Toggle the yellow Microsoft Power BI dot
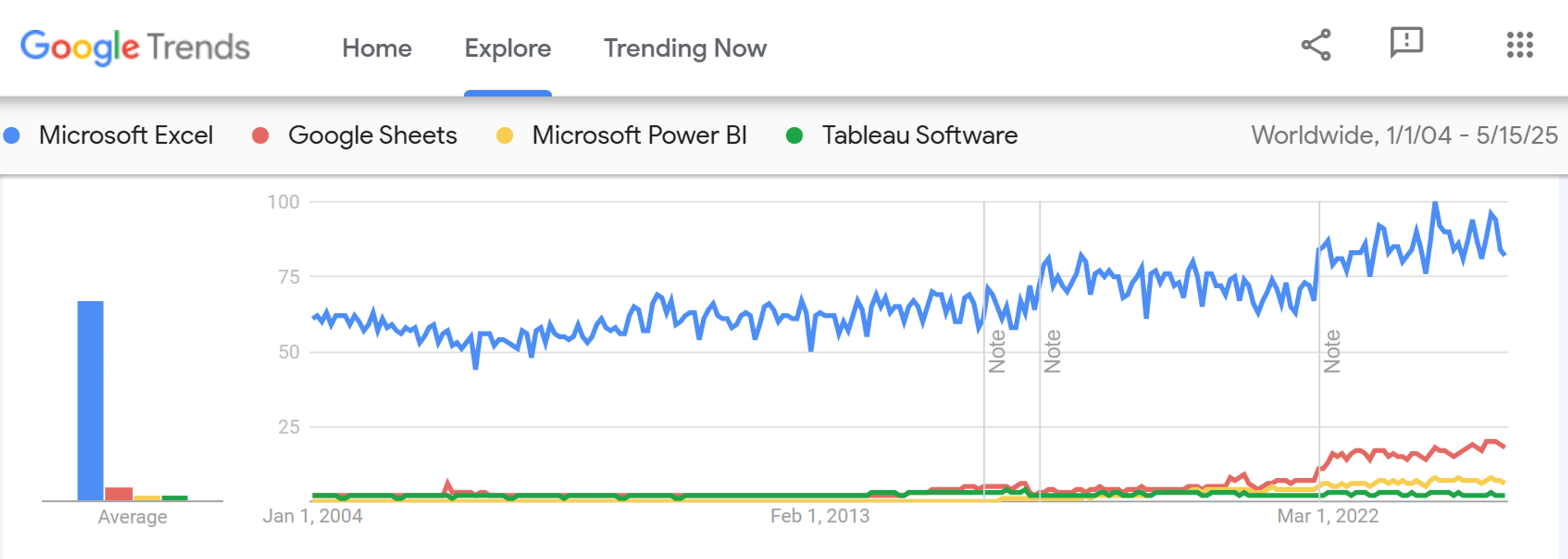 pyautogui.click(x=505, y=135)
